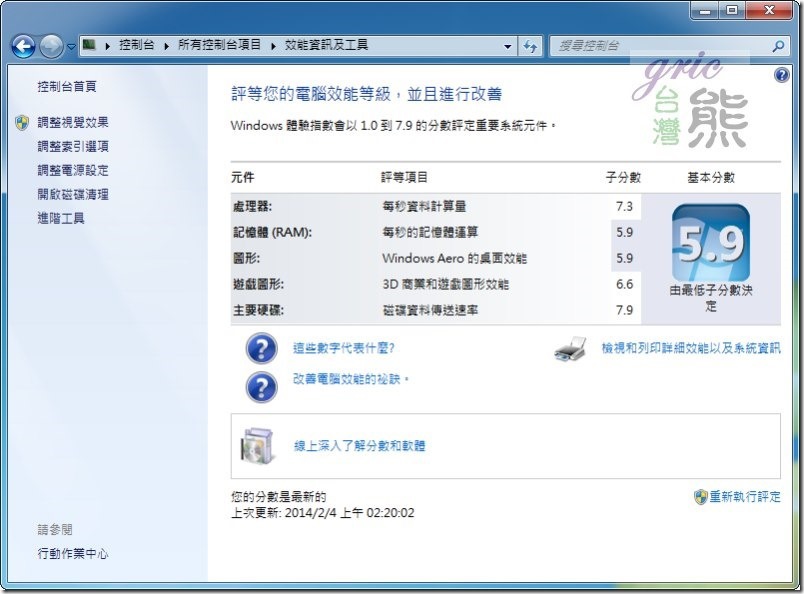
Task: Open the address bar history dropdown
Action: tap(508, 46)
